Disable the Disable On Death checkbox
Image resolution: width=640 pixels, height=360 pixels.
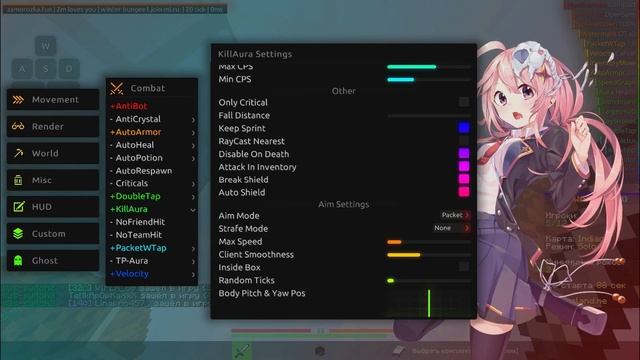click(464, 153)
